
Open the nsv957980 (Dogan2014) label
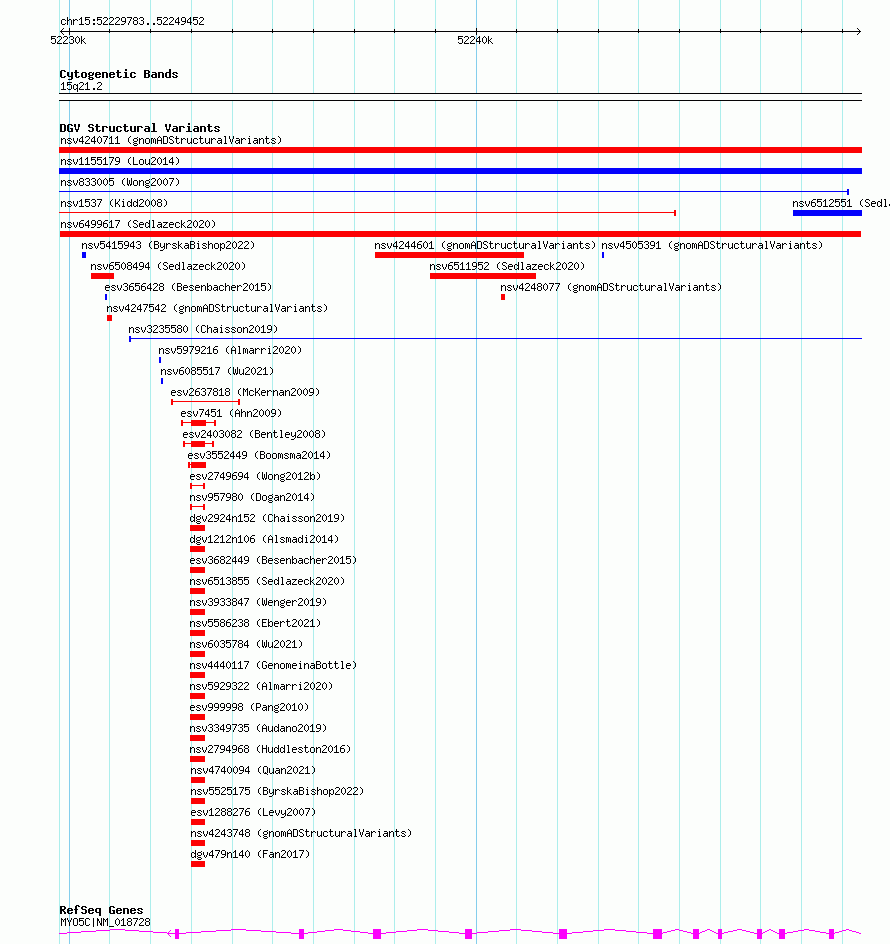(252, 498)
